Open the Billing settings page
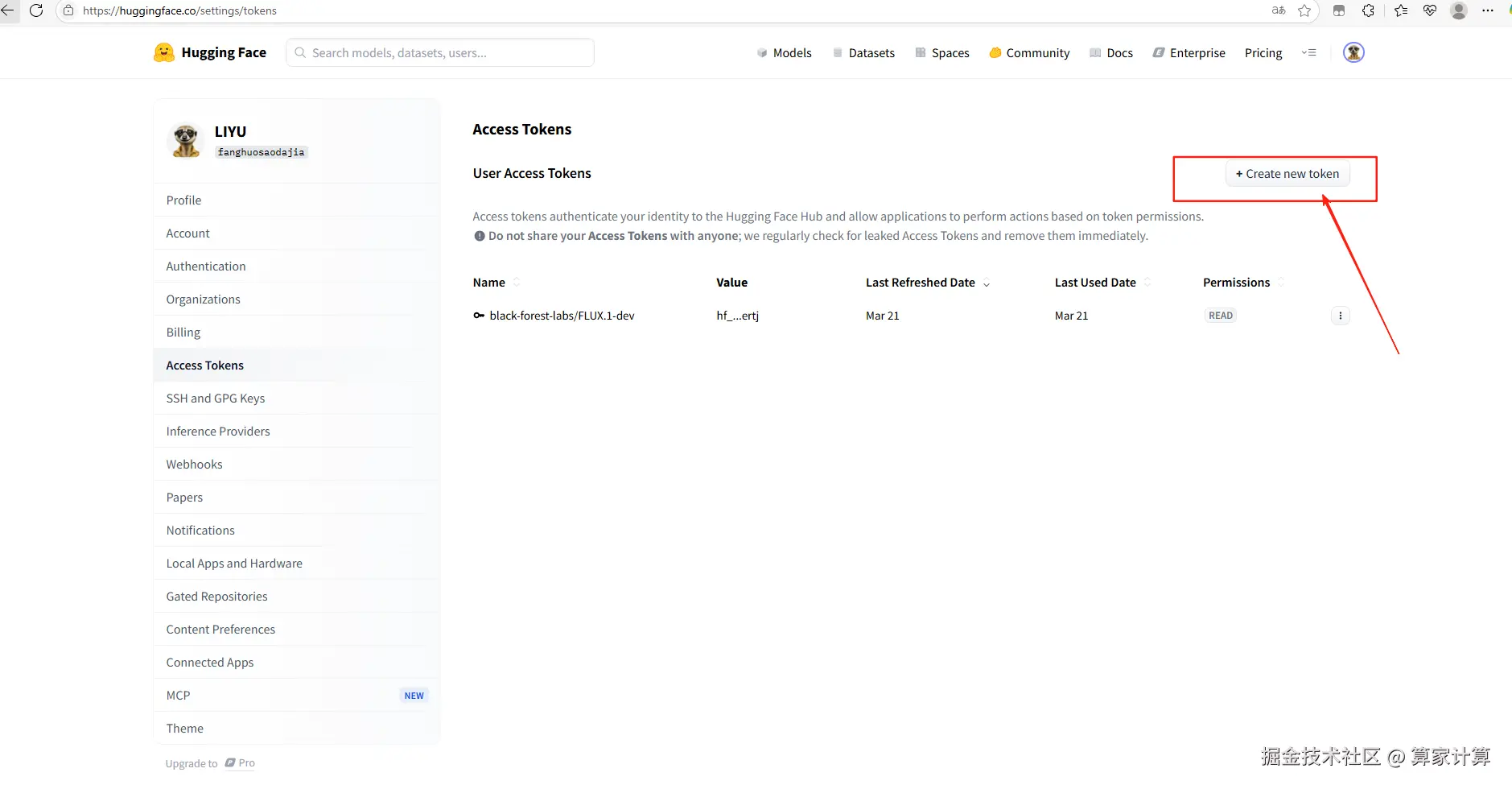The image size is (1512, 789). (296, 333)
